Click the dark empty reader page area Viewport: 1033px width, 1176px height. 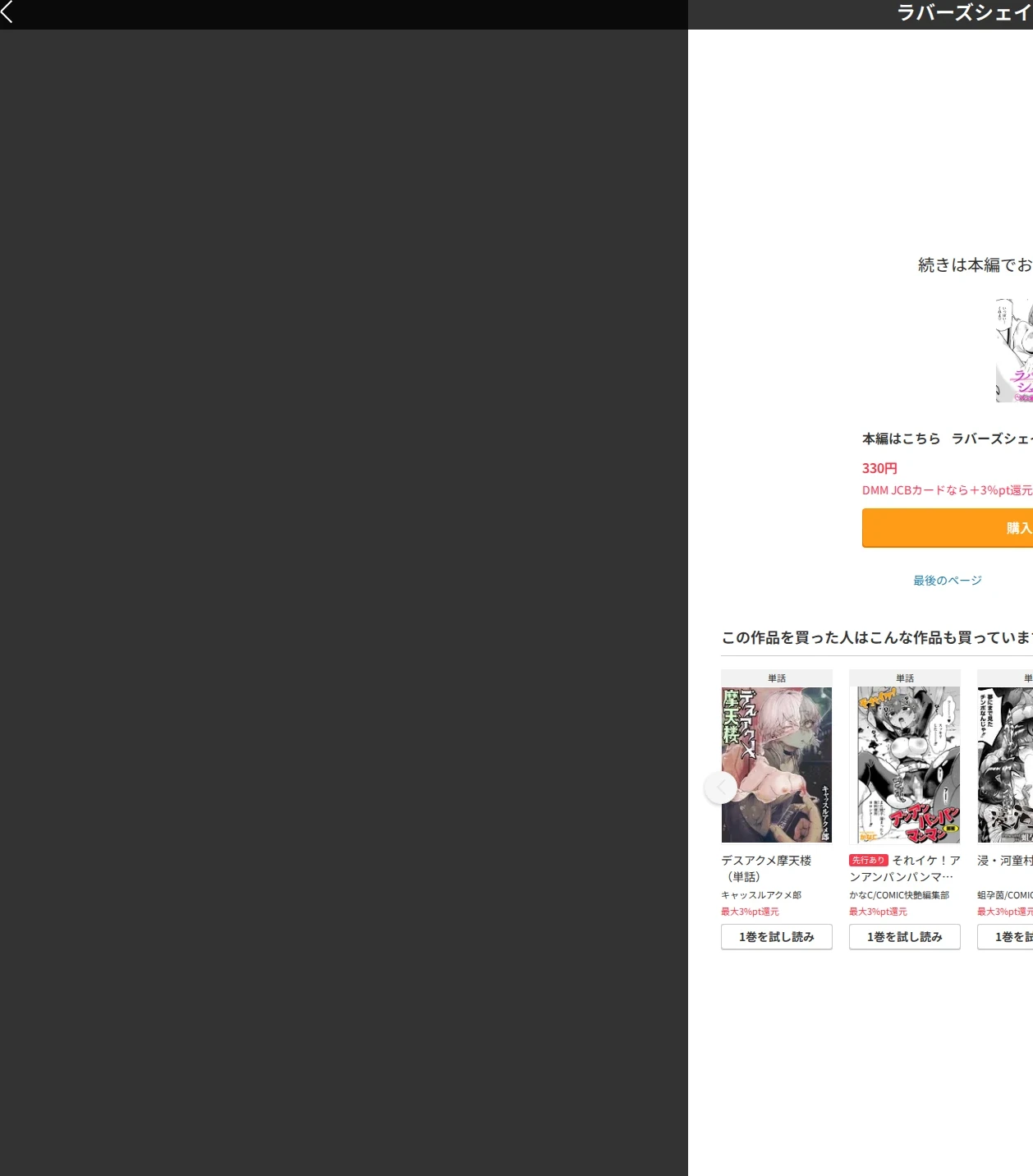[344, 603]
